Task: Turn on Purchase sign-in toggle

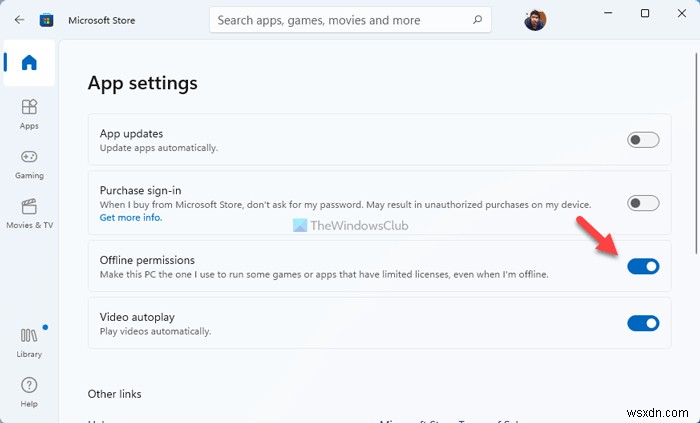Action: [643, 203]
